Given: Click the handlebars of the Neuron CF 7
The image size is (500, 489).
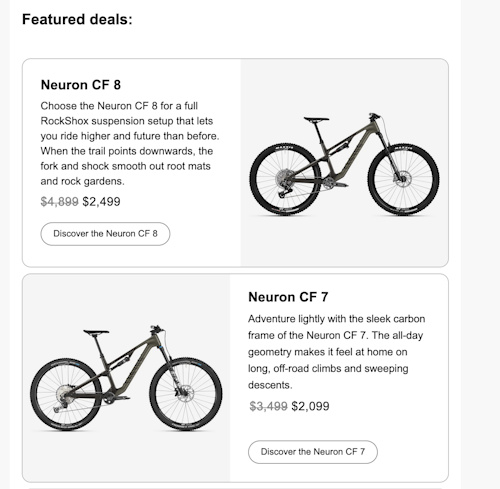Looking at the screenshot, I should [157, 329].
